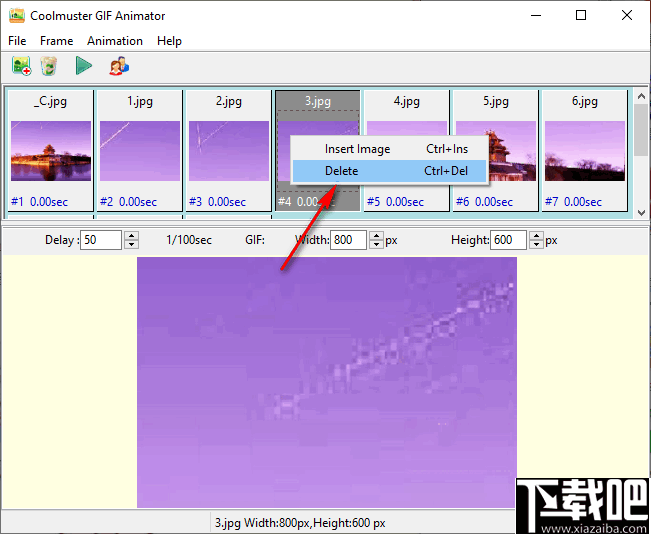Open the Frame menu

pyautogui.click(x=56, y=41)
